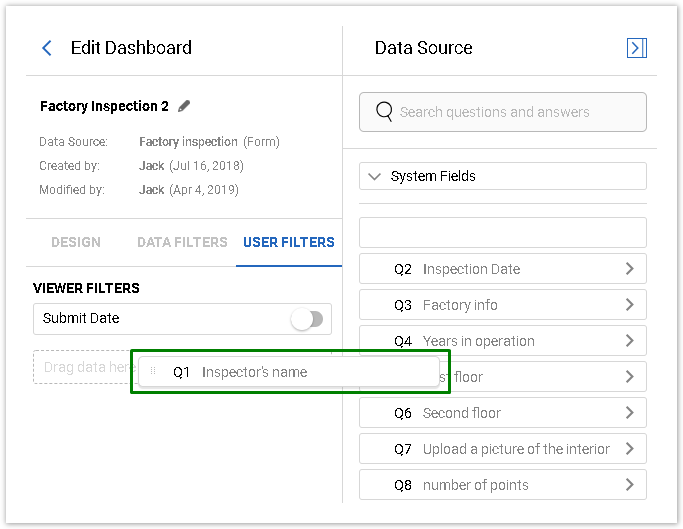683x529 pixels.
Task: Expand the System Fields section
Action: (x=375, y=176)
